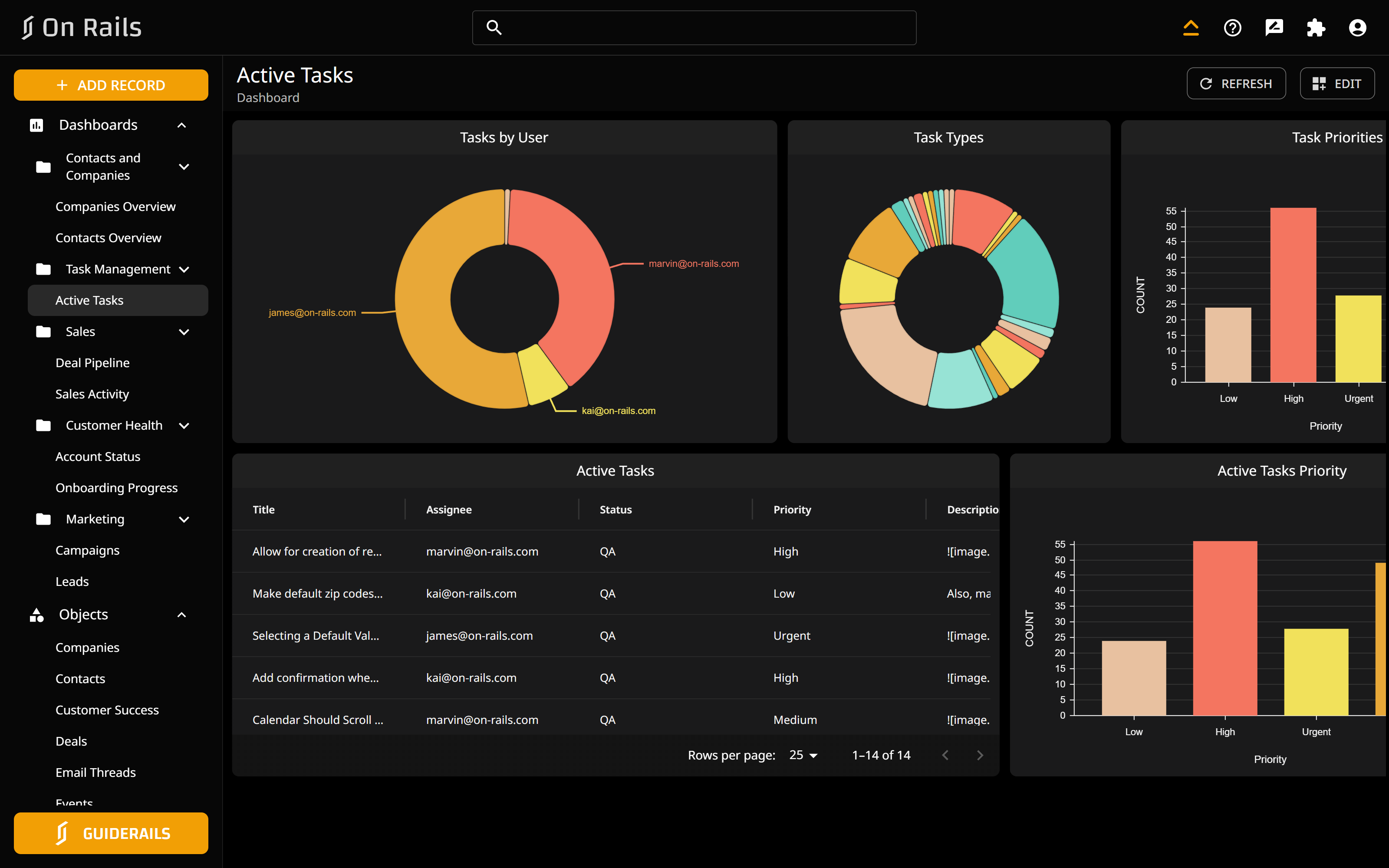
Task: Click the Customer Health folder icon
Action: (43, 425)
